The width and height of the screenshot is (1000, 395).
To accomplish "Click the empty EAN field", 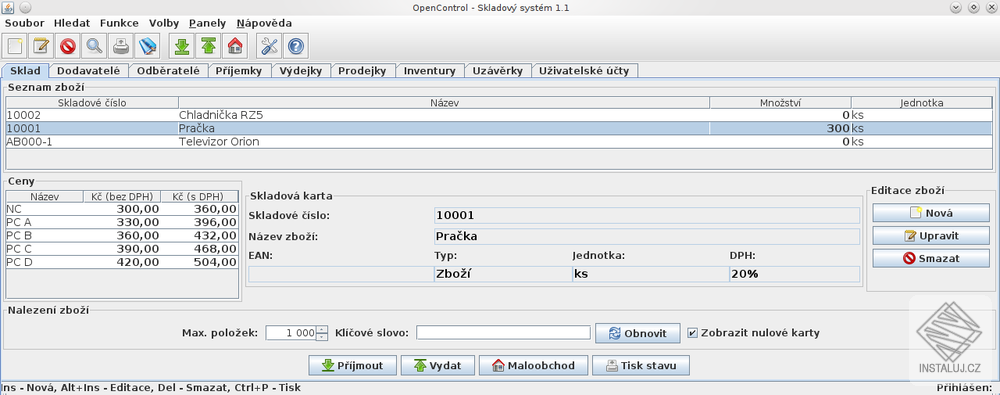I will (341, 274).
